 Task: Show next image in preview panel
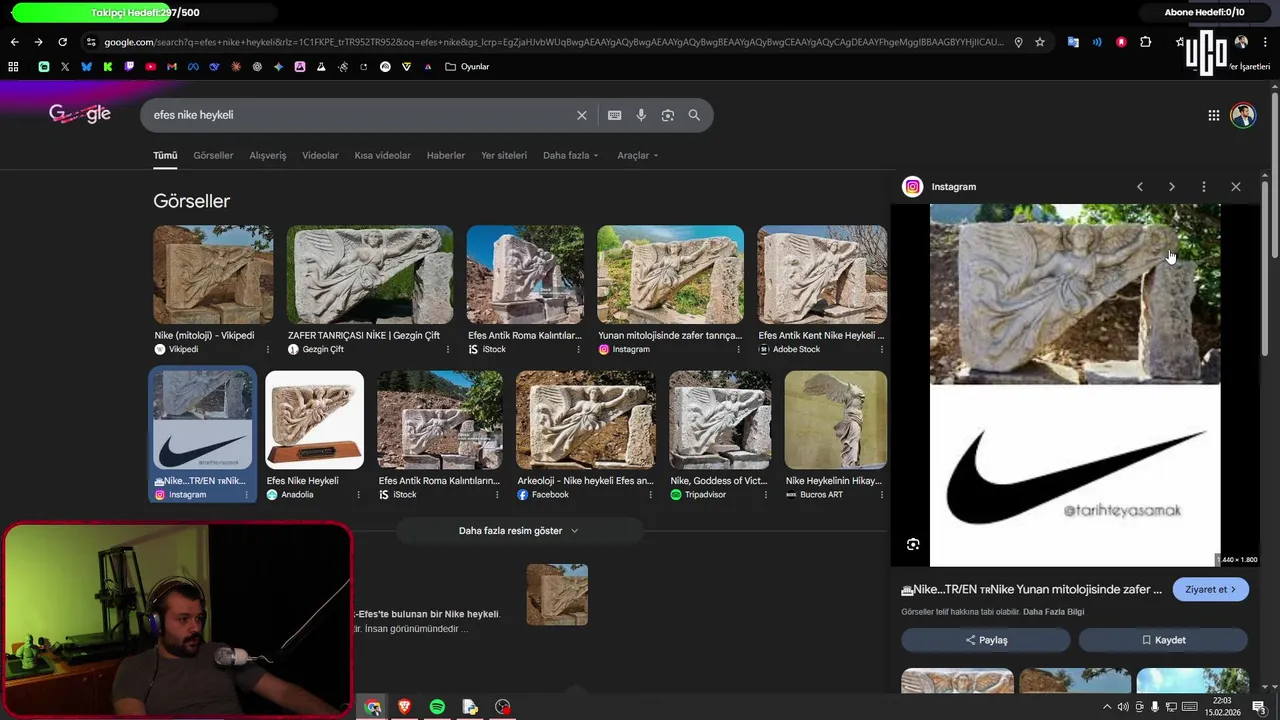[1172, 187]
